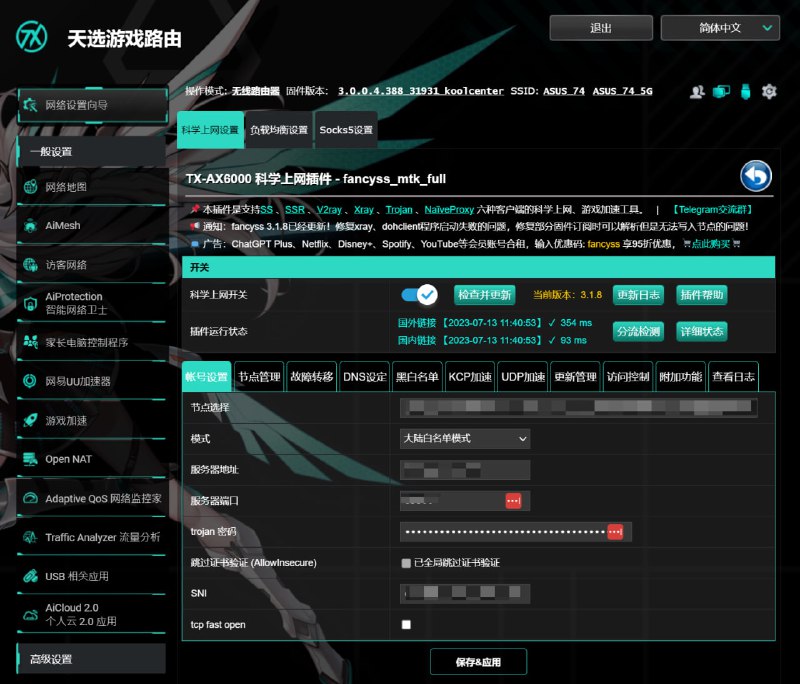Focus the 服务器端口 input field

465,500
